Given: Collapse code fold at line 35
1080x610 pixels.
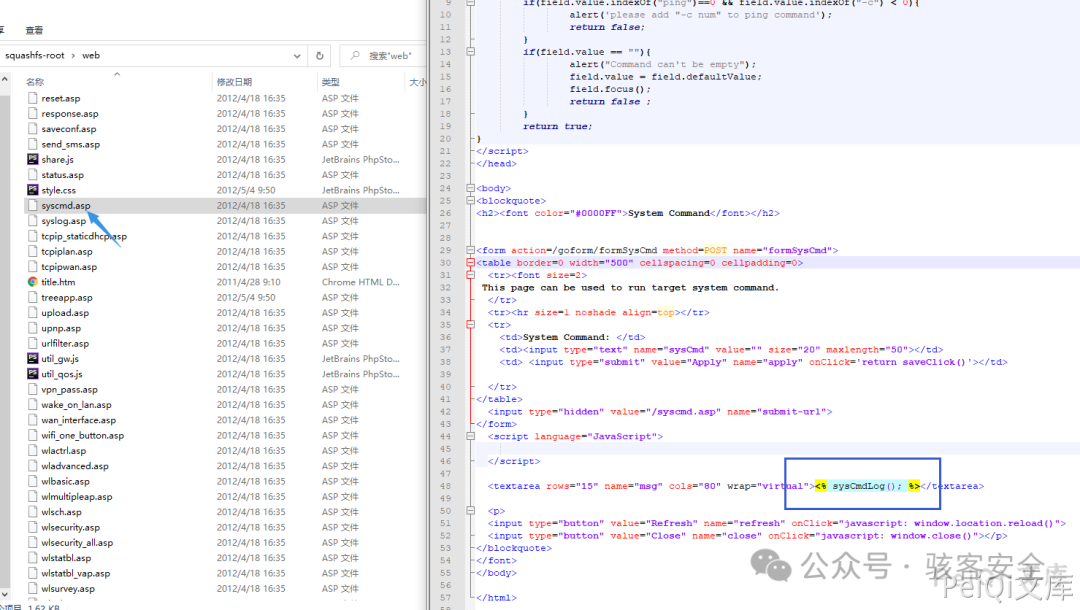Looking at the screenshot, I should (x=470, y=324).
